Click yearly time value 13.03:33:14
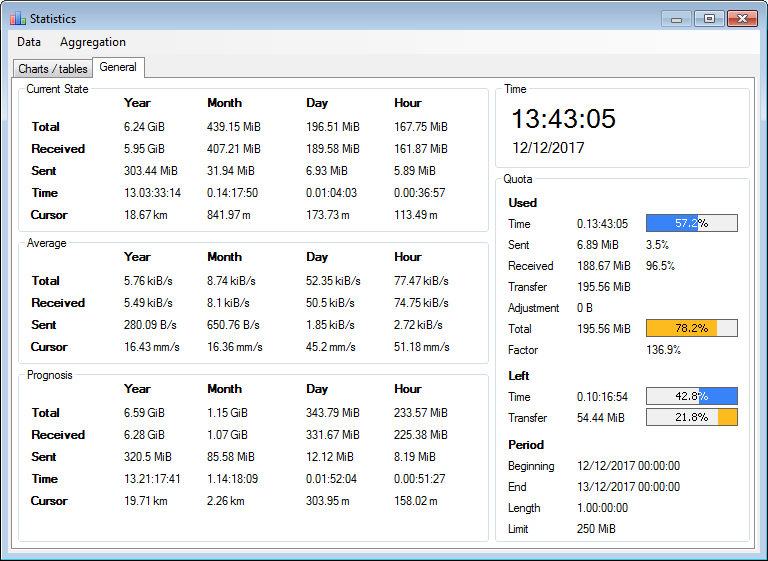 152,193
